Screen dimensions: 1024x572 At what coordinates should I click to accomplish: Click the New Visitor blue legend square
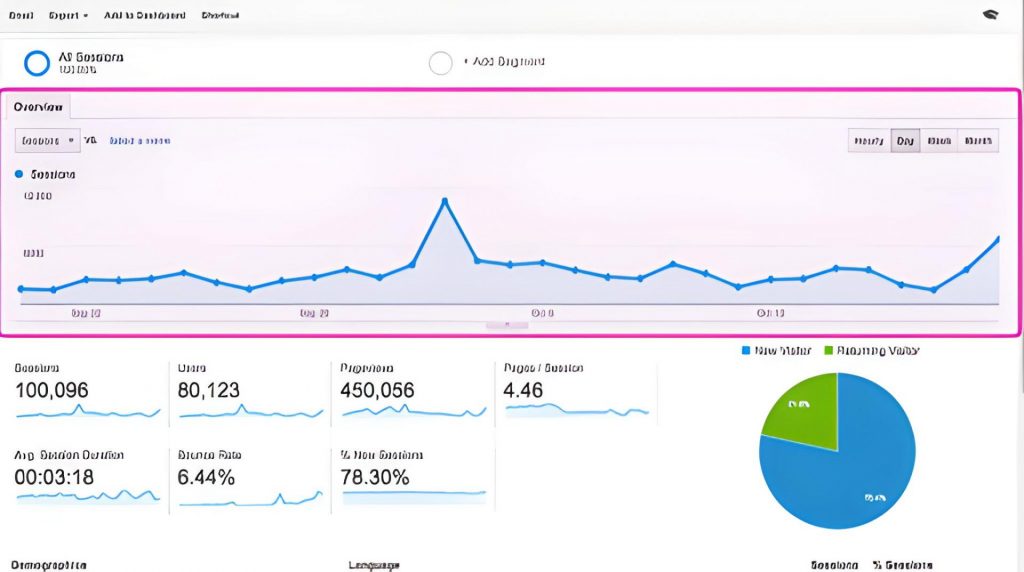[x=747, y=351]
